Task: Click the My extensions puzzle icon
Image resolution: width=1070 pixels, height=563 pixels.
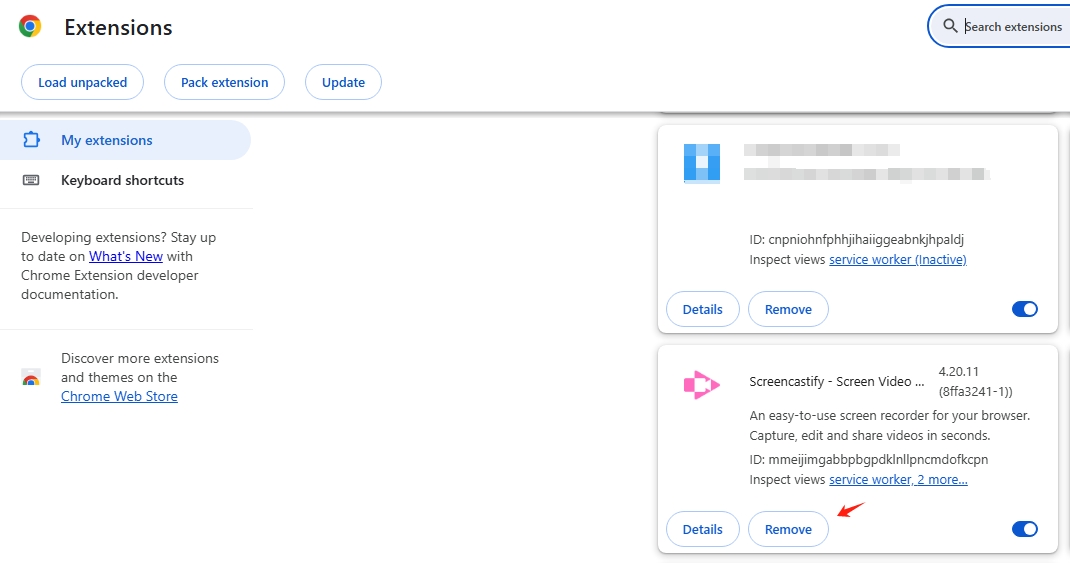Action: tap(31, 140)
